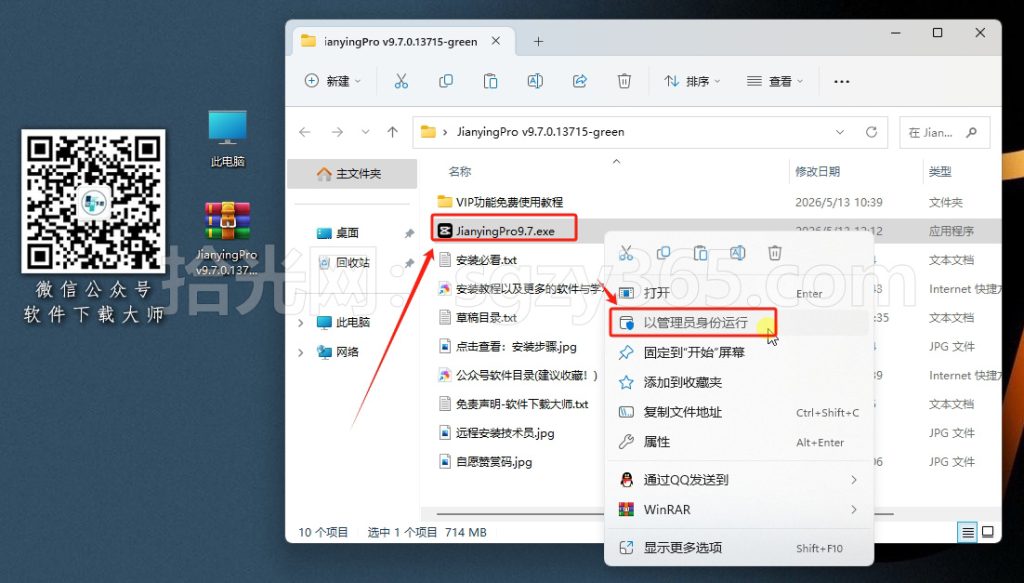Choose 以管理员身份运行 from the context menu

click(x=739, y=323)
